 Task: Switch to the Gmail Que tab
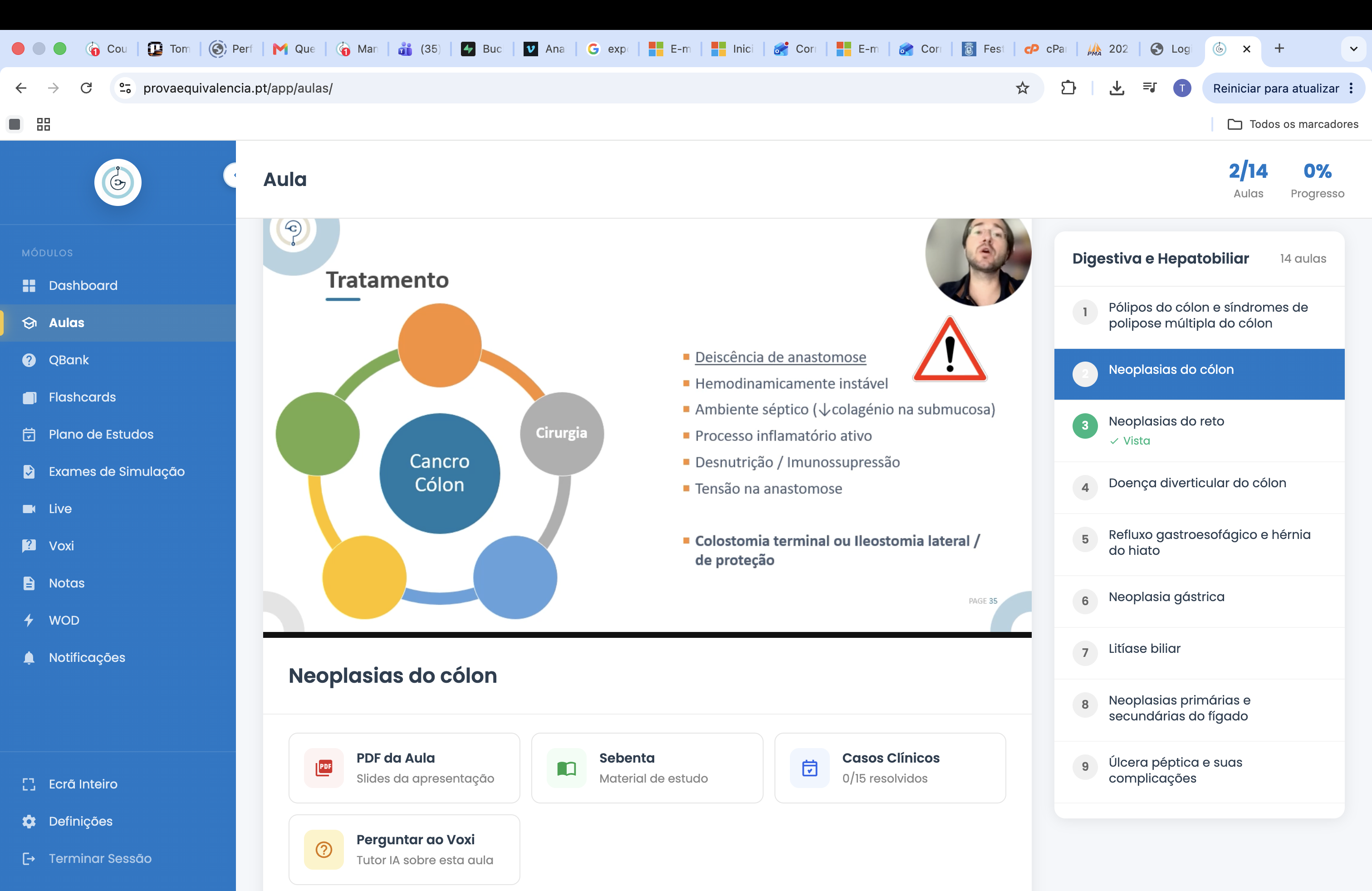coord(294,49)
